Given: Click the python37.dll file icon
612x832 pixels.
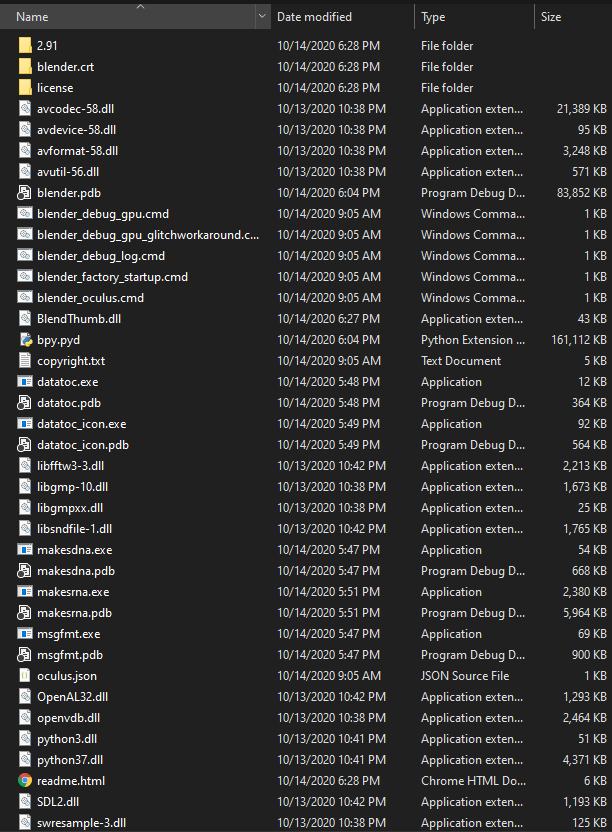Looking at the screenshot, I should [25, 760].
